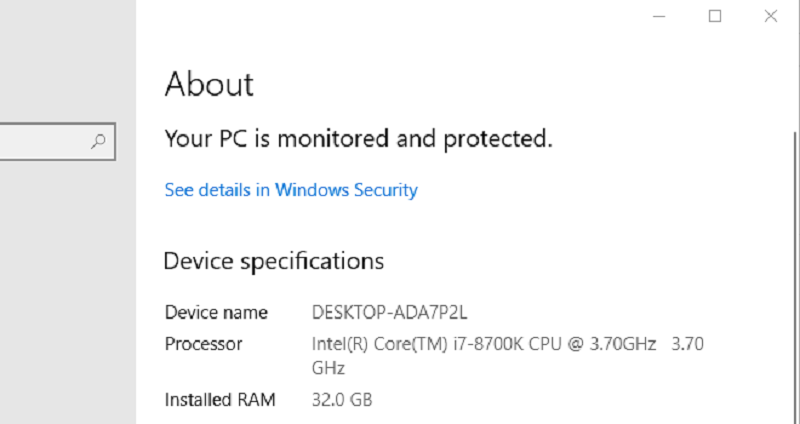Click the empty window title bar area
Viewport: 800px width, 424px height.
[x=400, y=16]
